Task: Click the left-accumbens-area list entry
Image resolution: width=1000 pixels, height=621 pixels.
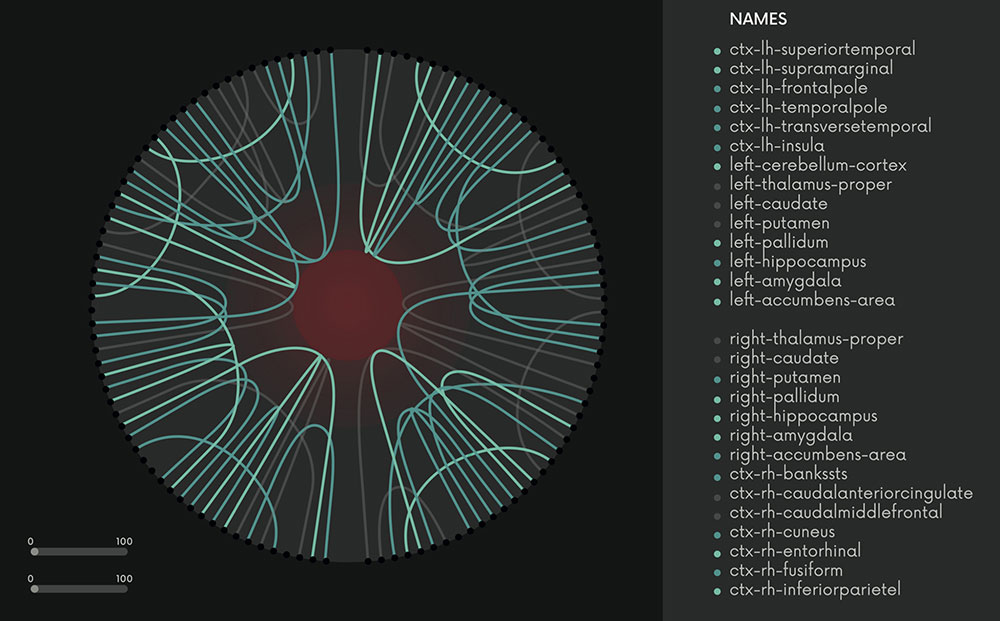Action: click(x=812, y=300)
